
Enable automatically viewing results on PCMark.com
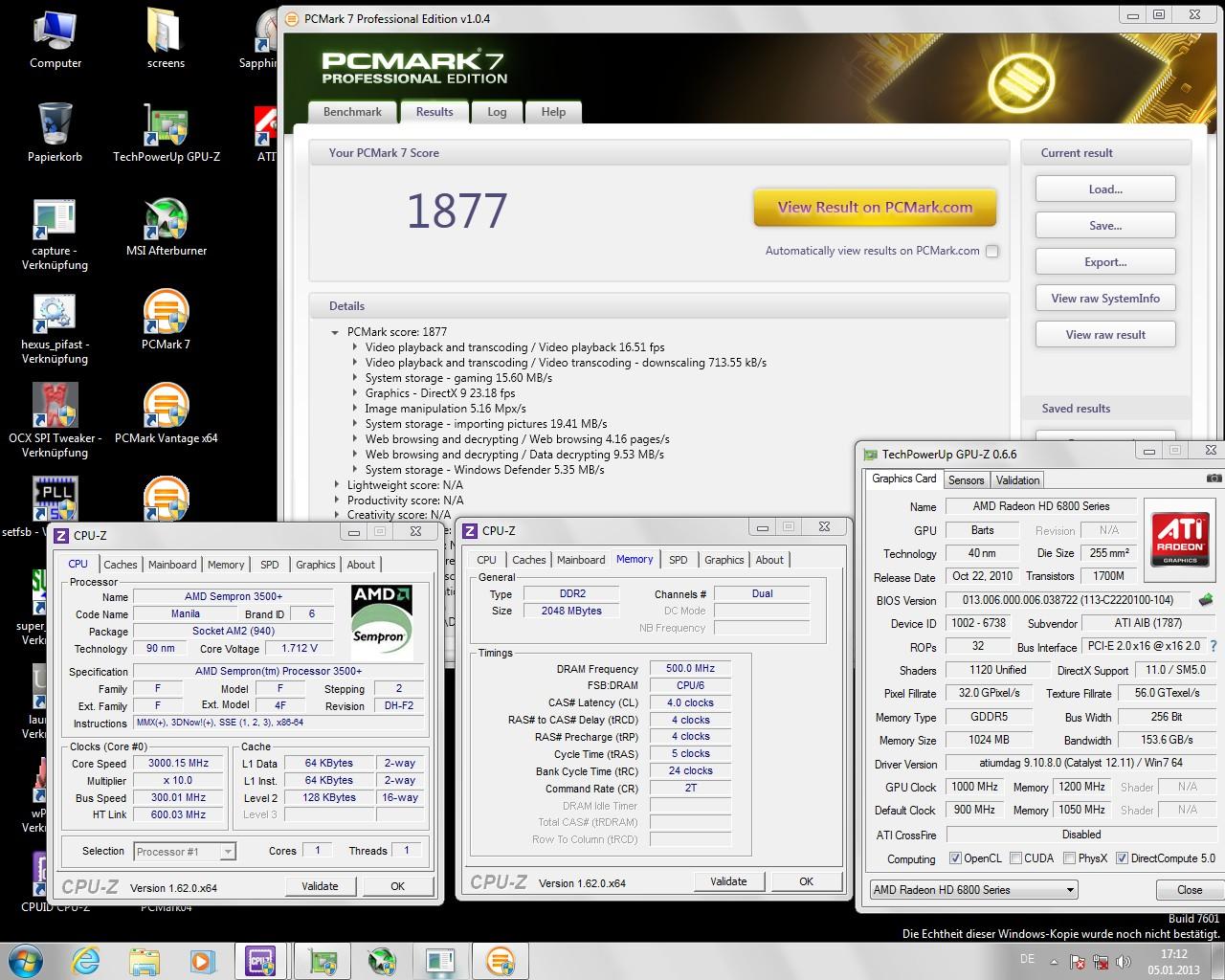(992, 251)
